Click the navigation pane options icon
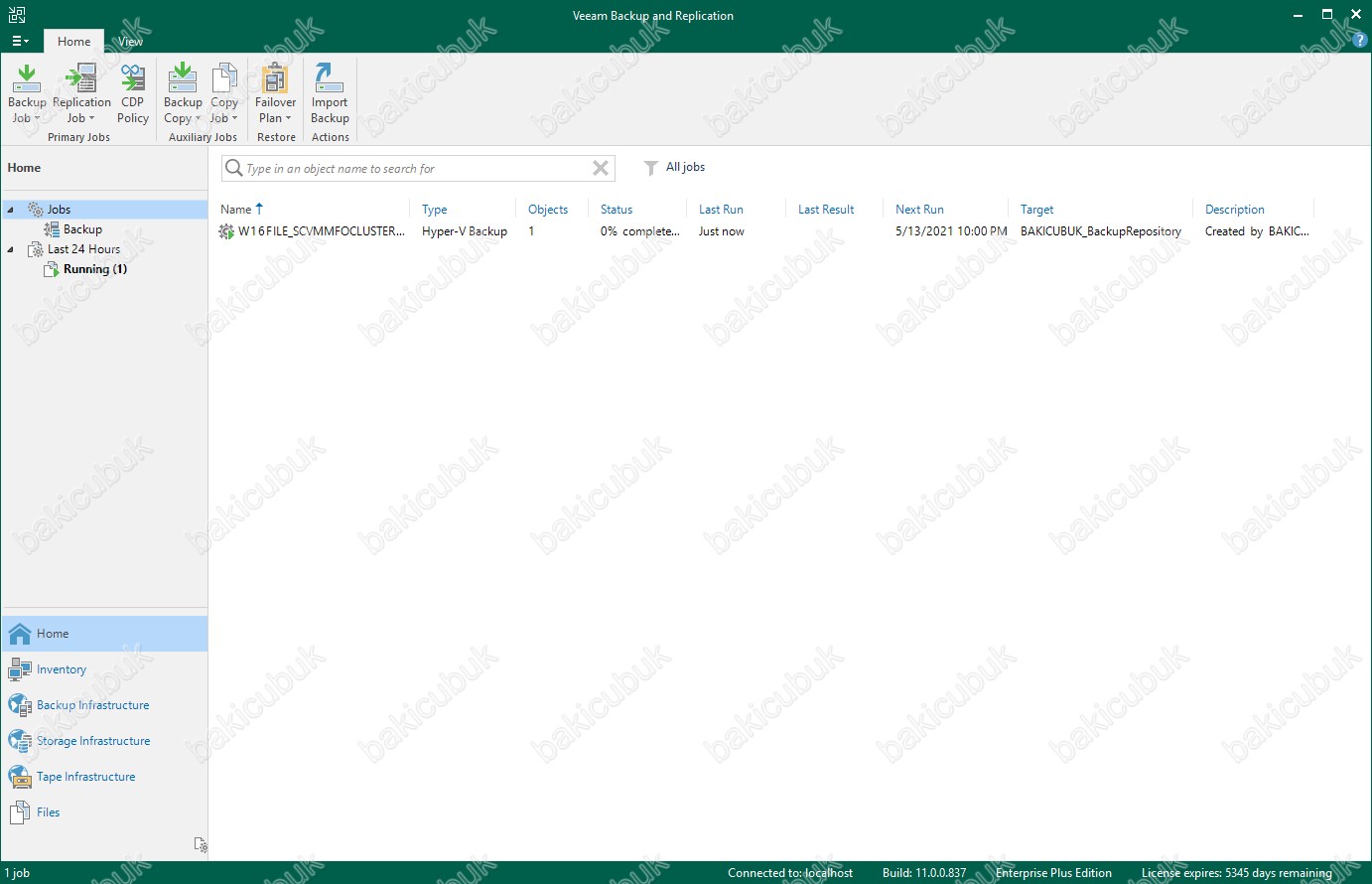This screenshot has height=884, width=1372. [x=201, y=845]
